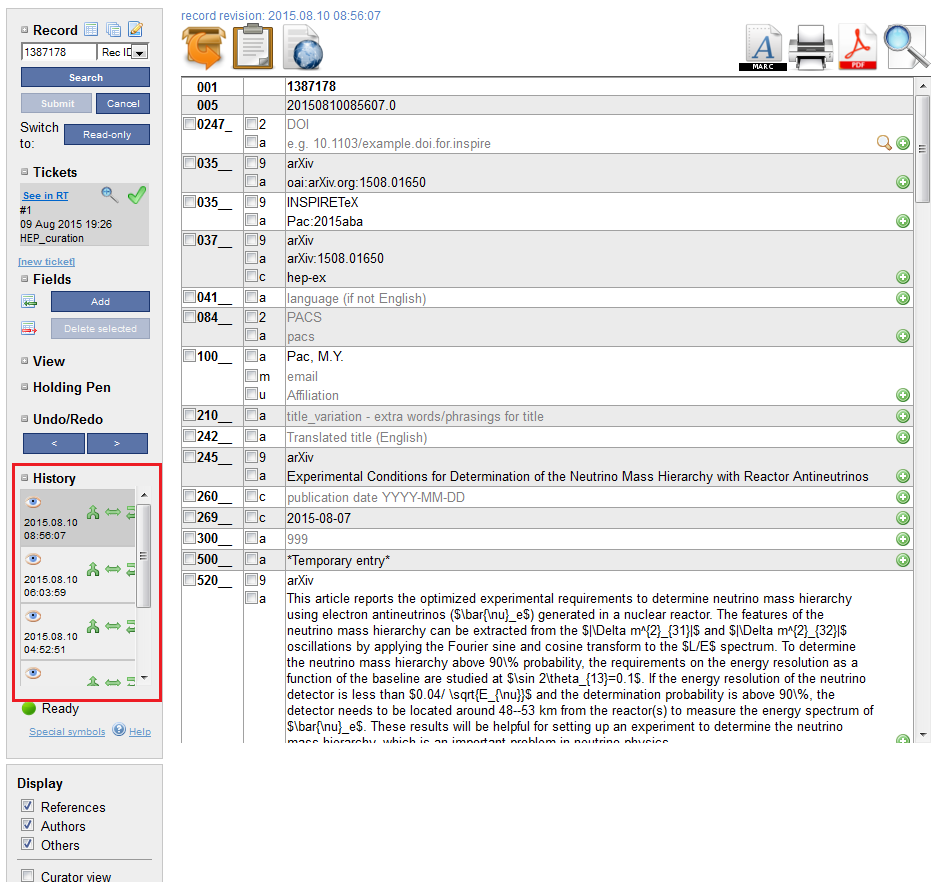Open the MARC view of the record
This screenshot has height=882, width=941.
click(762, 46)
